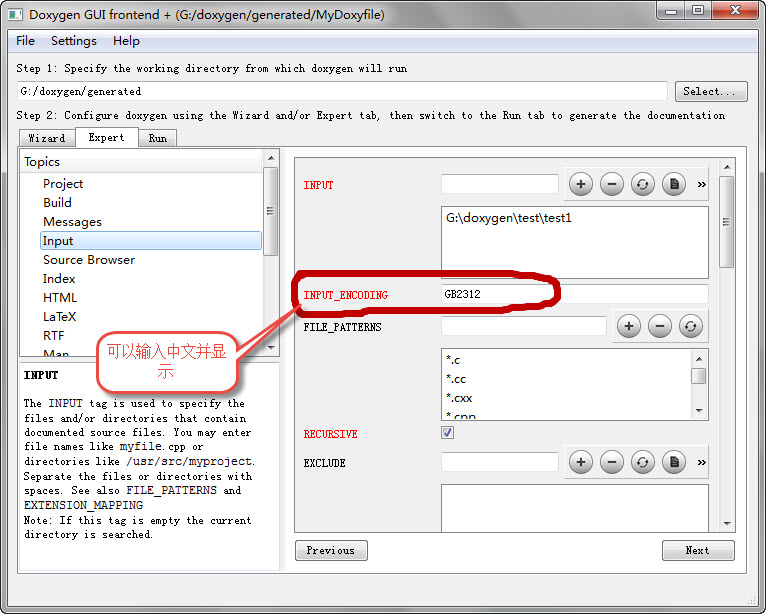Viewport: 766px width, 614px height.
Task: Open file browser icon in INPUT row
Action: (674, 185)
